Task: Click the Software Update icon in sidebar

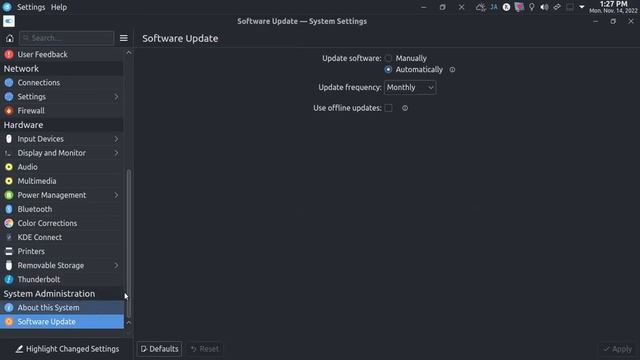Action: click(x=9, y=322)
